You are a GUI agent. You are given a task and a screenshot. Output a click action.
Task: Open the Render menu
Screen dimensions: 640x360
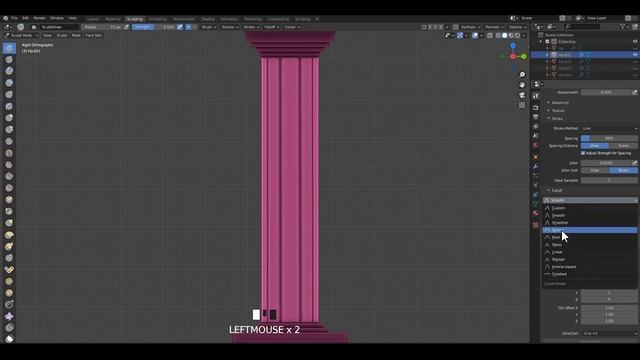pyautogui.click(x=40, y=18)
